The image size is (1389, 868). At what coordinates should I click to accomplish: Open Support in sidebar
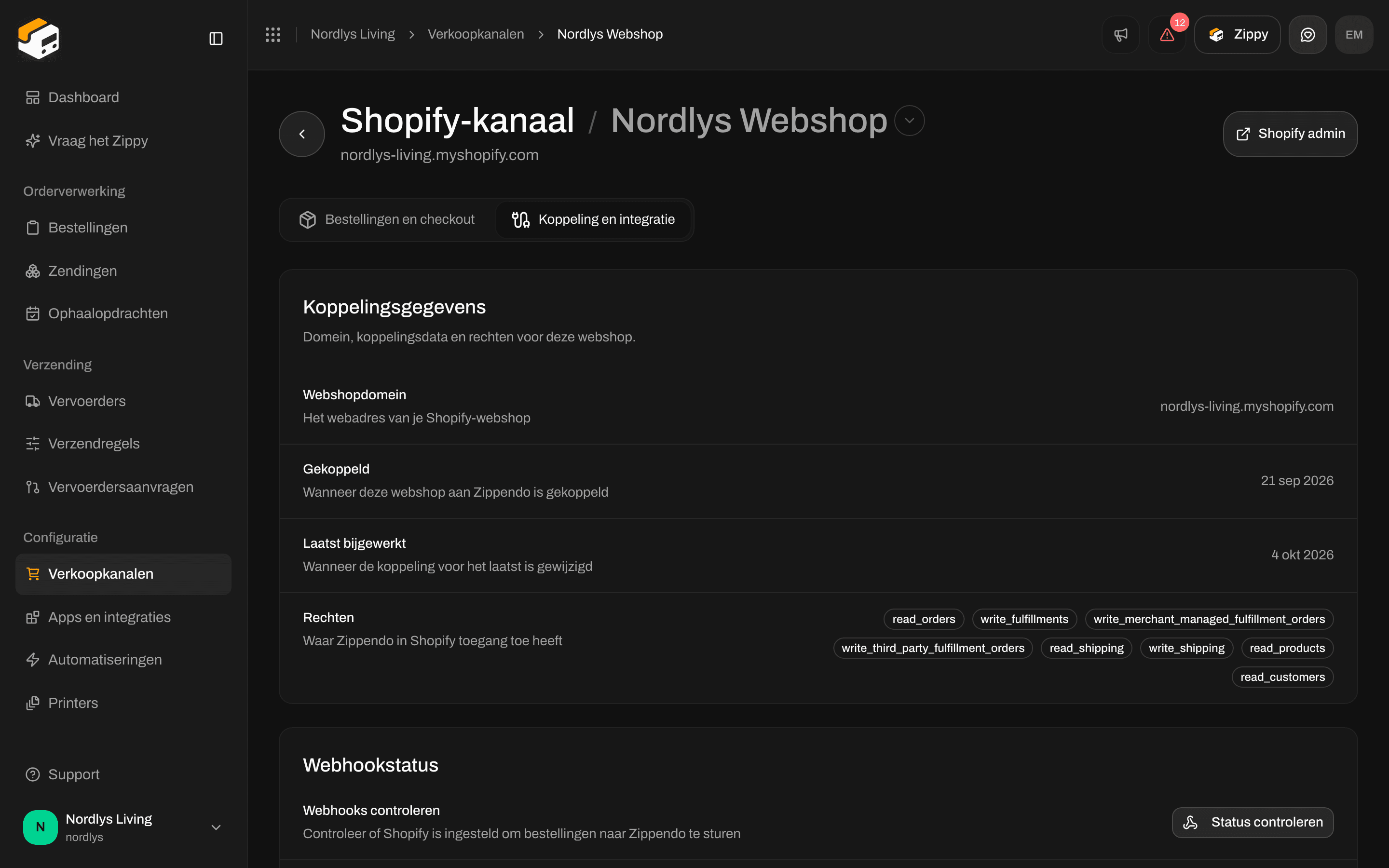[123, 774]
